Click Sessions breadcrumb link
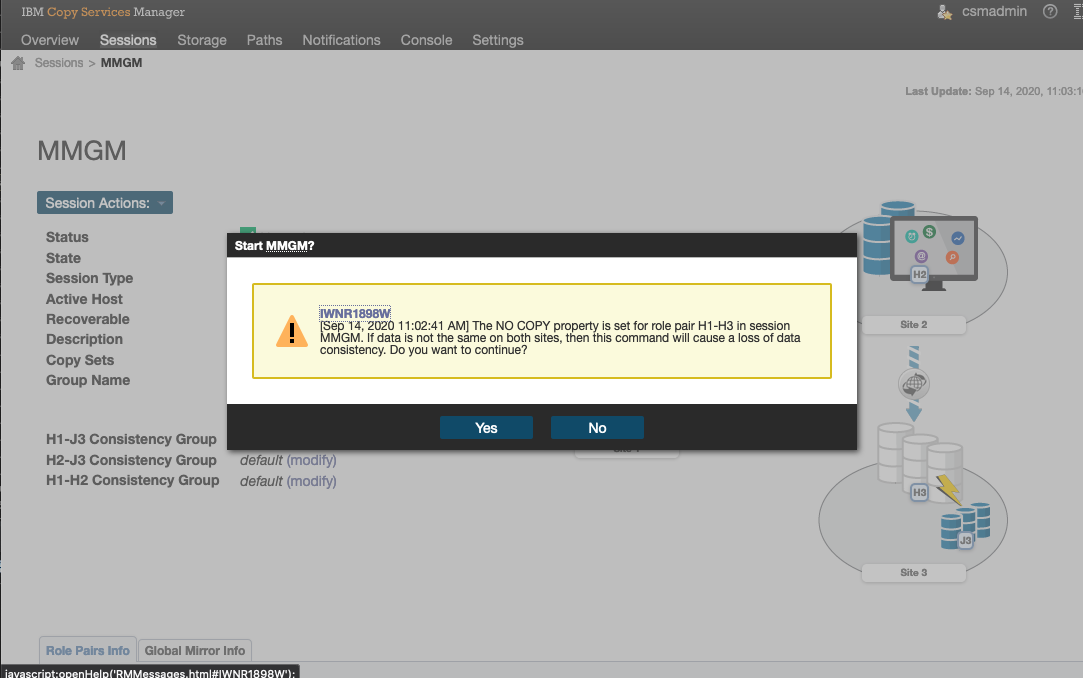 (x=59, y=63)
